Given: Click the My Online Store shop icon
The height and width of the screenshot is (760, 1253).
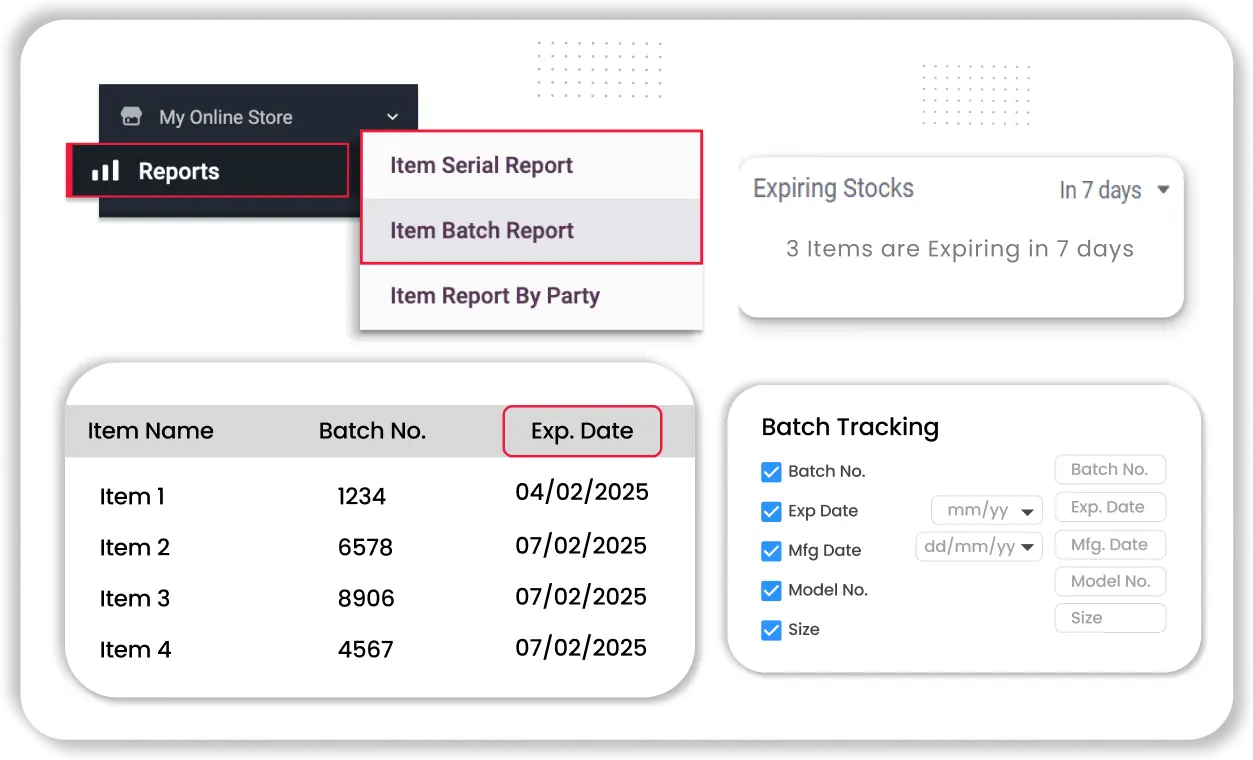Looking at the screenshot, I should point(131,117).
